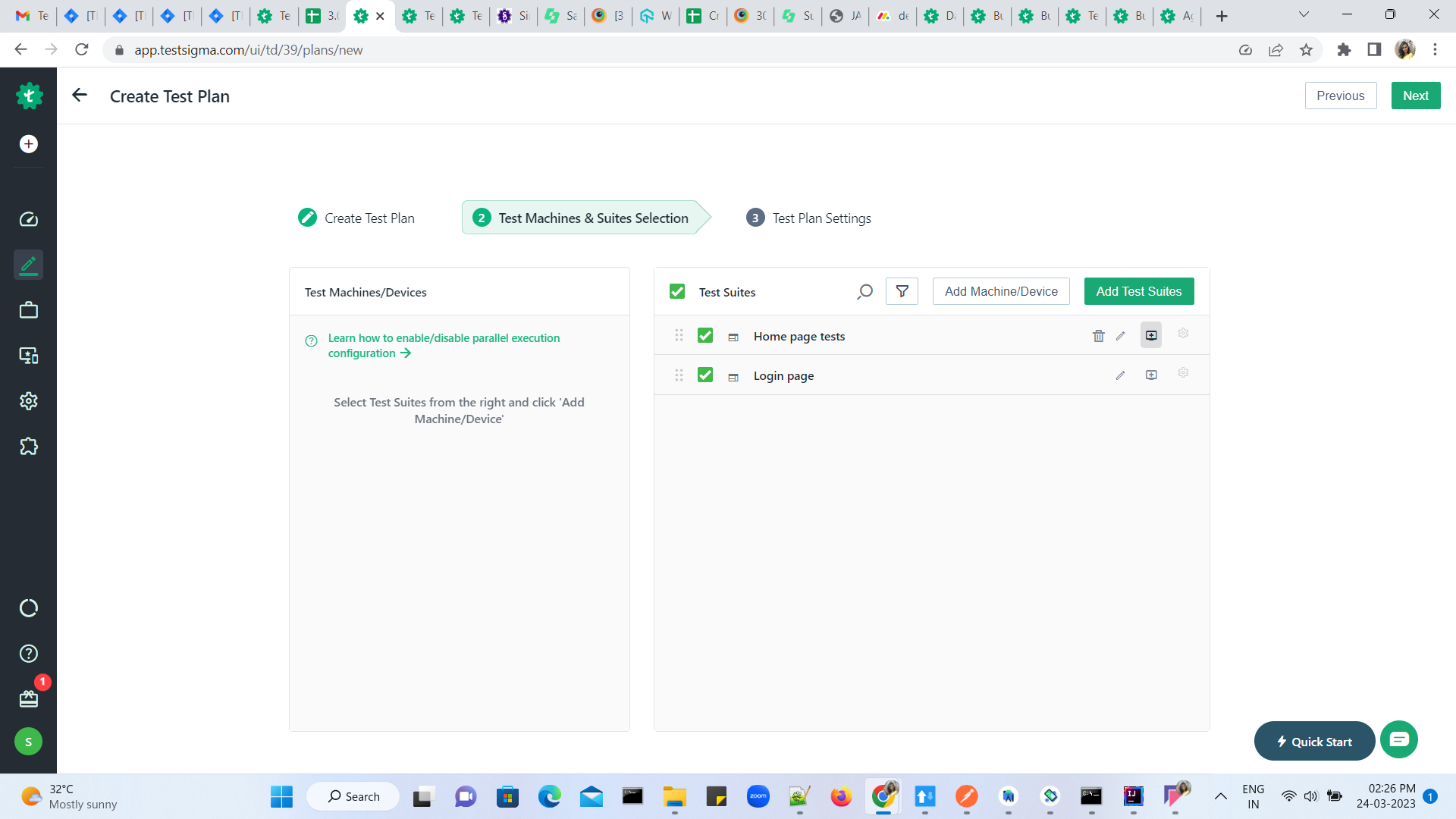Viewport: 1456px width, 819px height.
Task: Open the chat support bubble
Action: pos(1399,739)
